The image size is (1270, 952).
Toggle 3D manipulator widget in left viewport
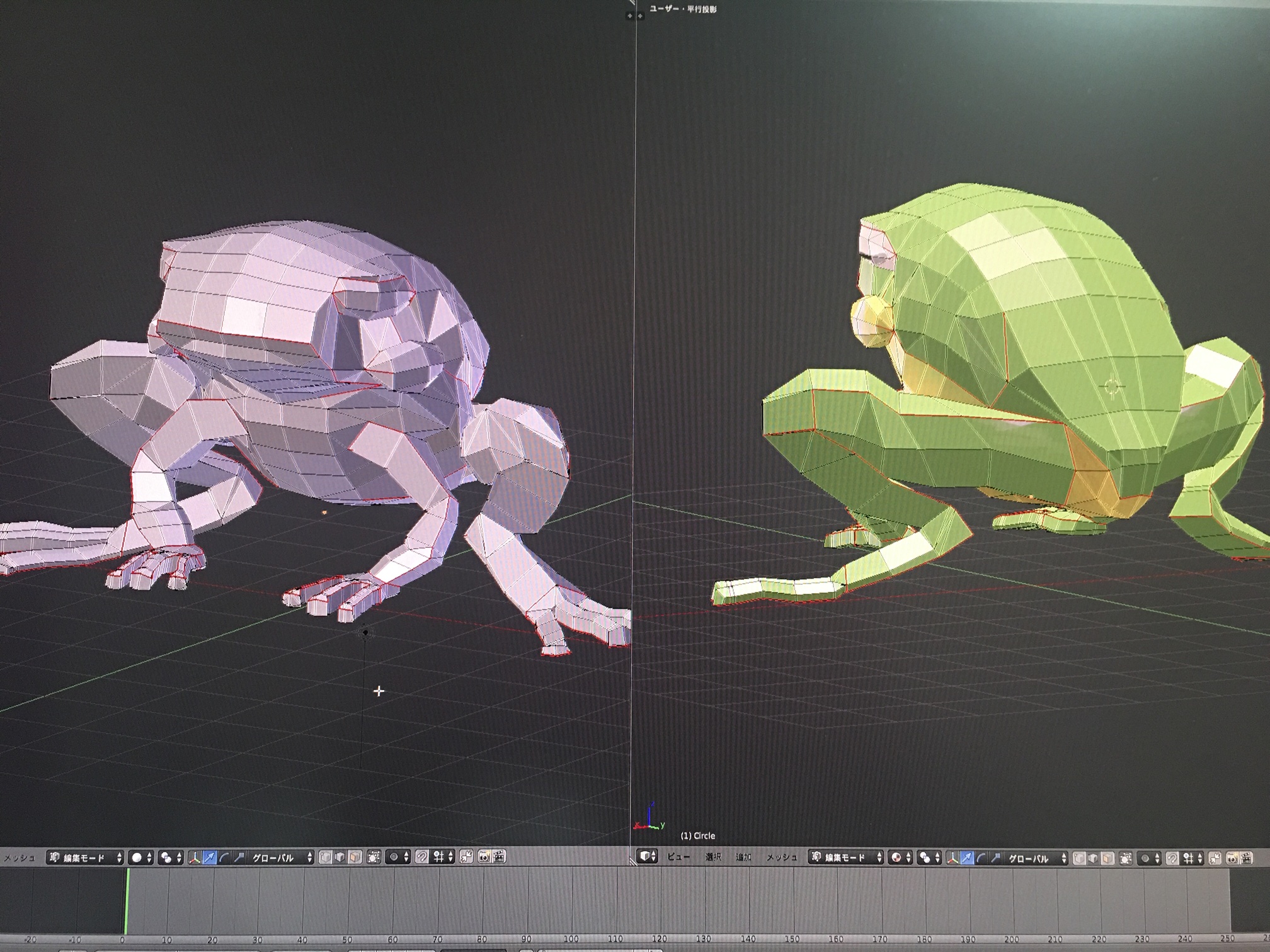(x=195, y=857)
